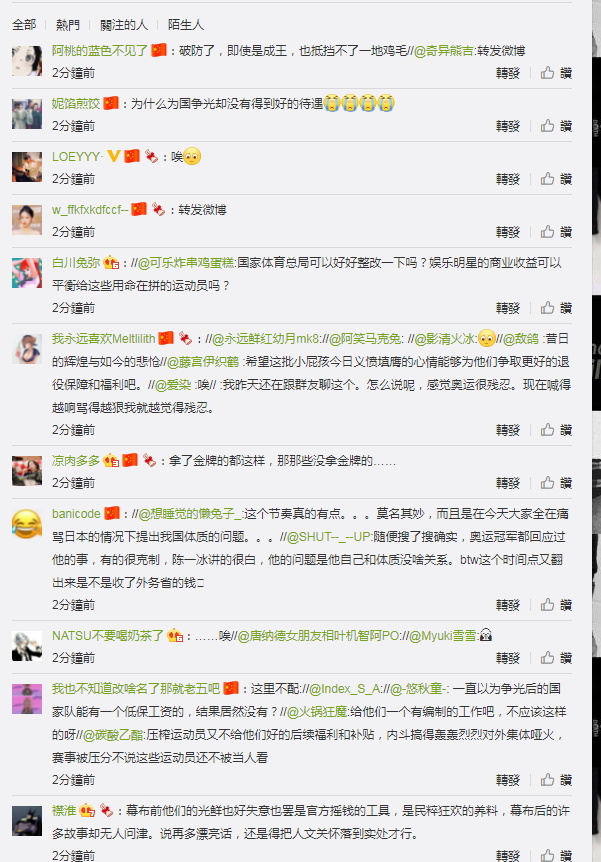Screen dimensions: 601x862
Task: Click 轉發 on 白川兔弥's comment
Action: pos(508,308)
